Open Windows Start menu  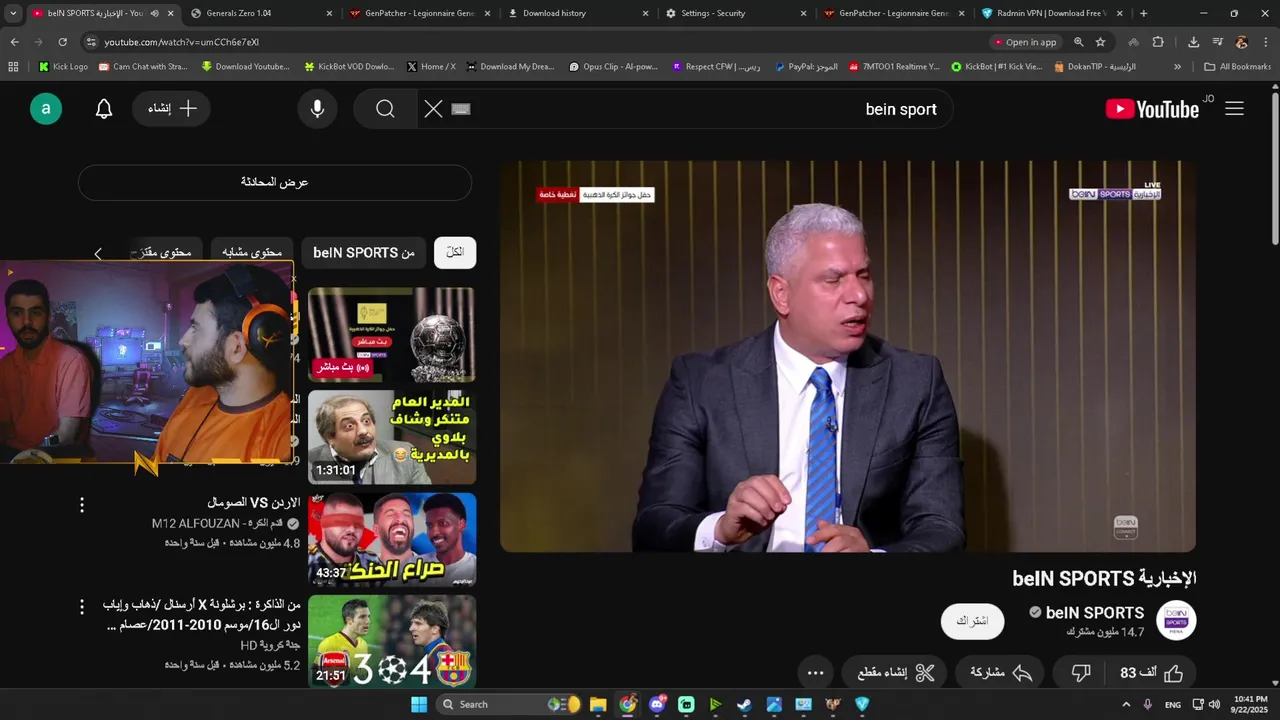pyautogui.click(x=419, y=704)
